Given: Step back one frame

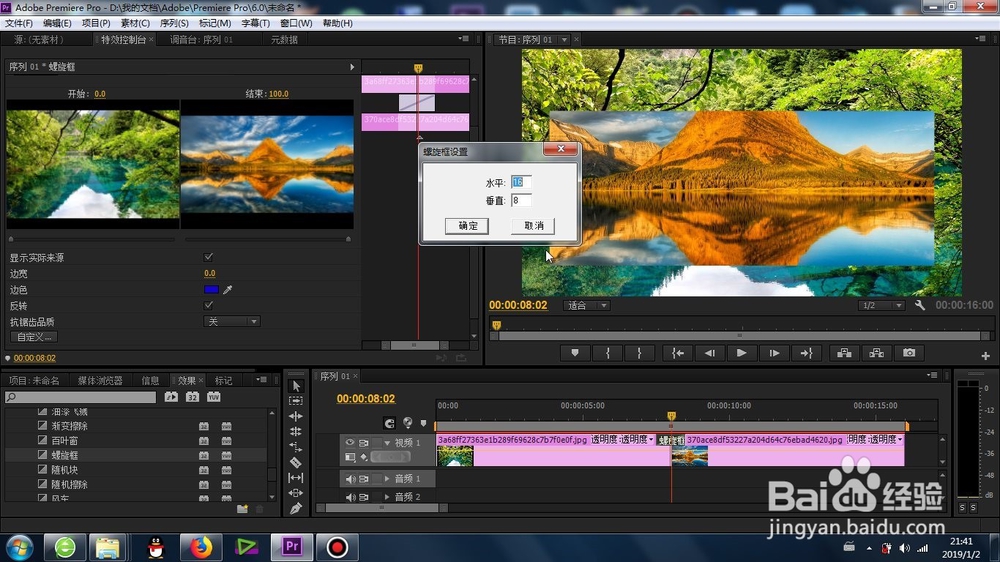Looking at the screenshot, I should [709, 353].
